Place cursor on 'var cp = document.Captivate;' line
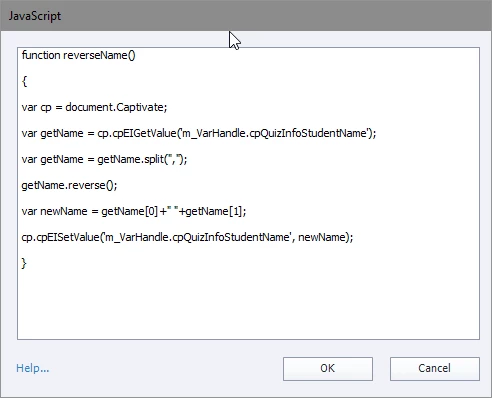Image resolution: width=492 pixels, height=398 pixels. click(x=94, y=107)
